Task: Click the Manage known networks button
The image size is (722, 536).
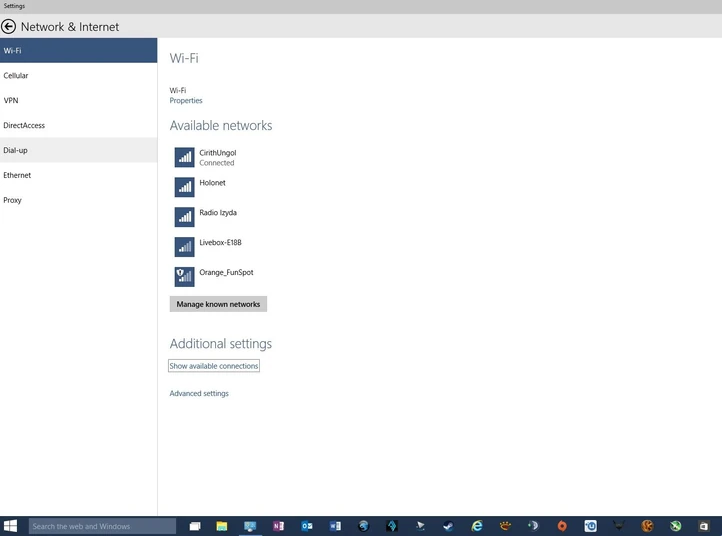Action: [x=218, y=304]
